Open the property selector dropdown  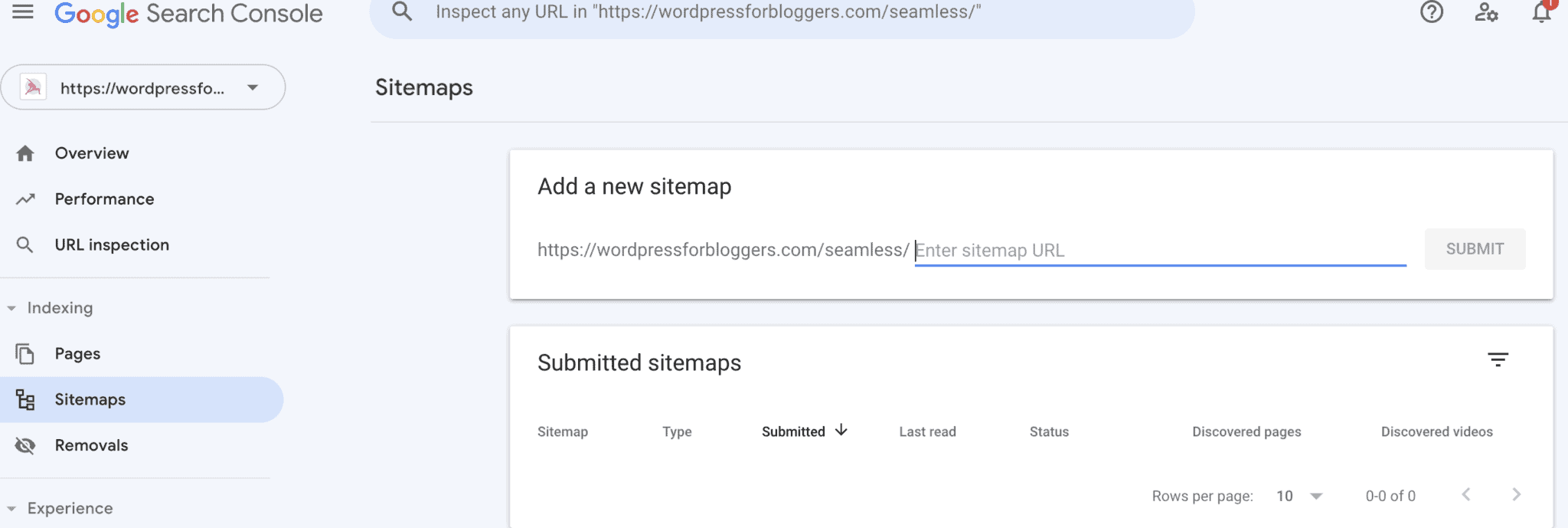(253, 87)
